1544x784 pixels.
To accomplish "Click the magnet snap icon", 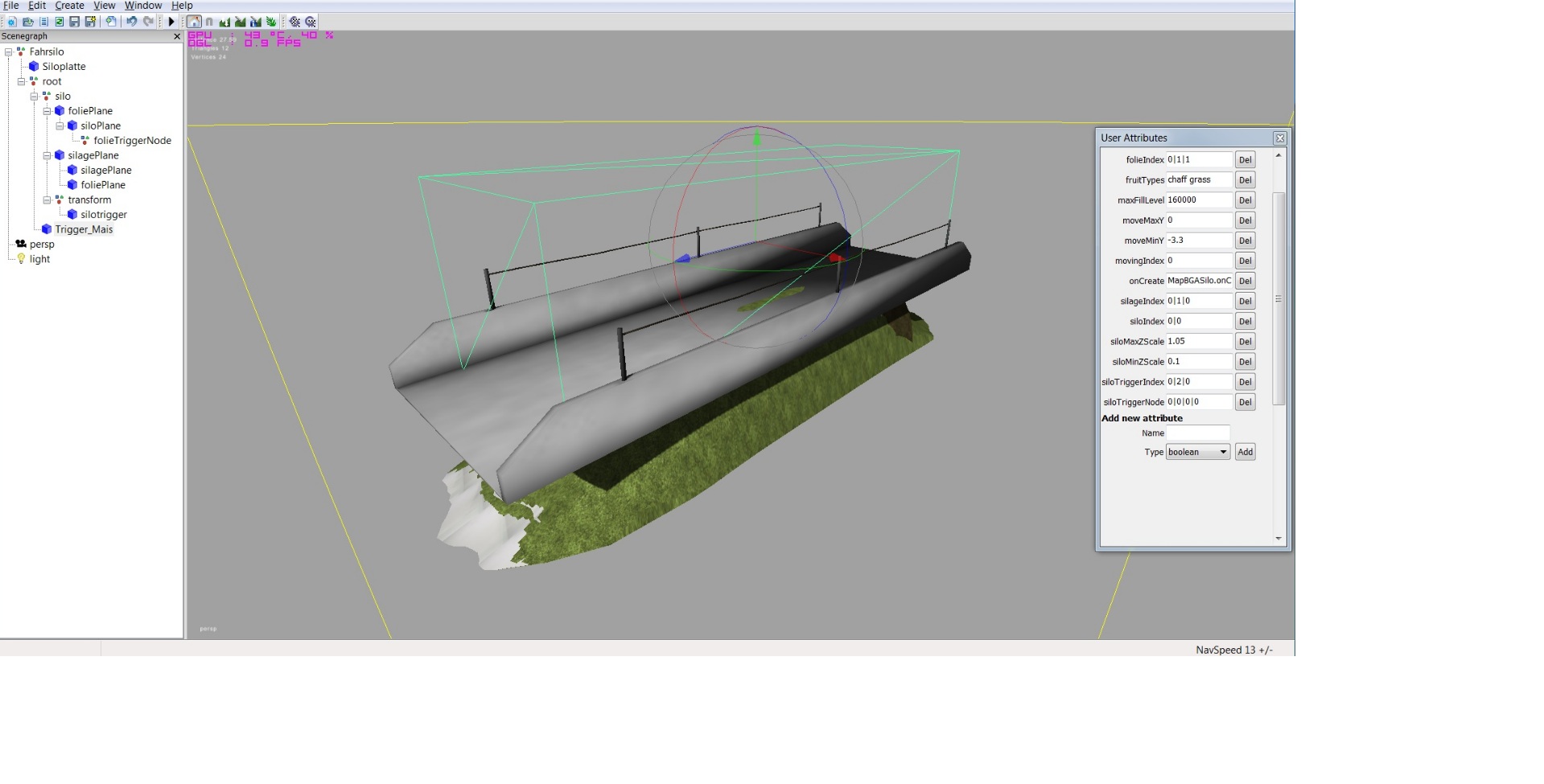I will [x=209, y=22].
